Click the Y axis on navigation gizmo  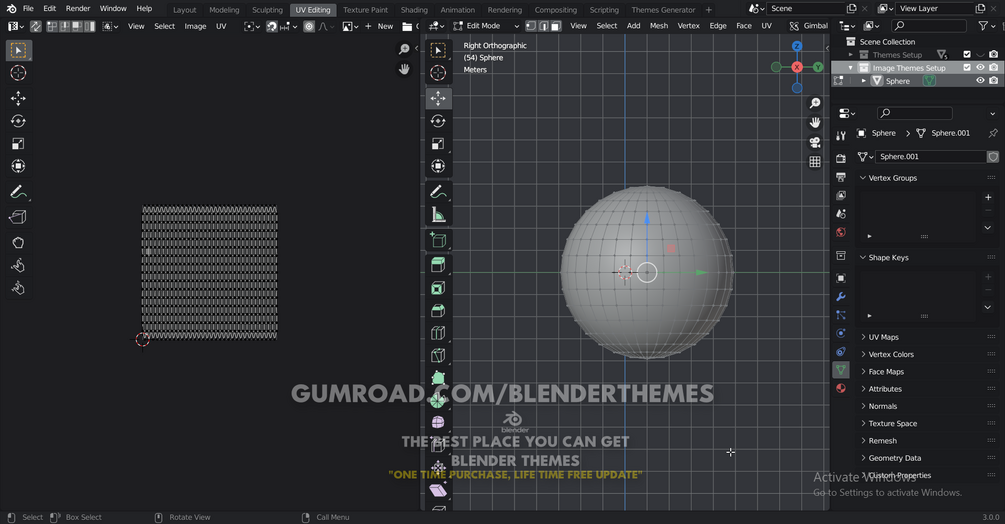click(x=818, y=67)
